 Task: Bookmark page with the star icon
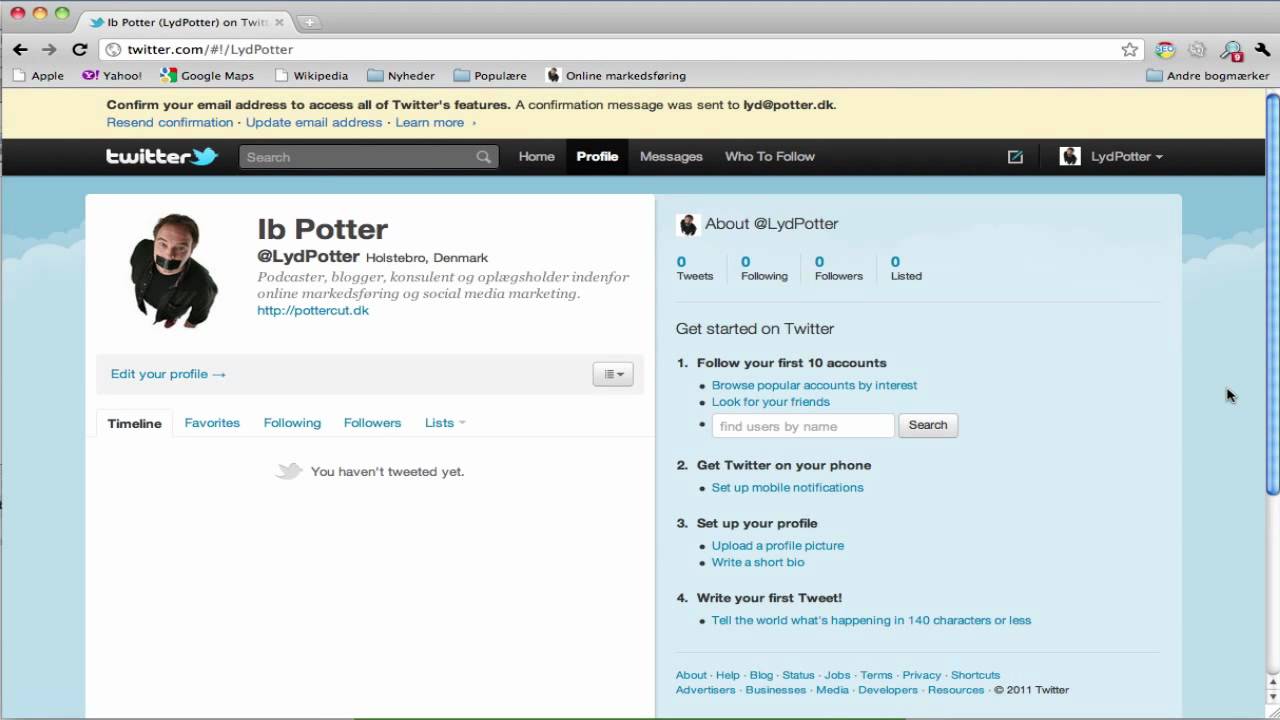pos(1130,49)
